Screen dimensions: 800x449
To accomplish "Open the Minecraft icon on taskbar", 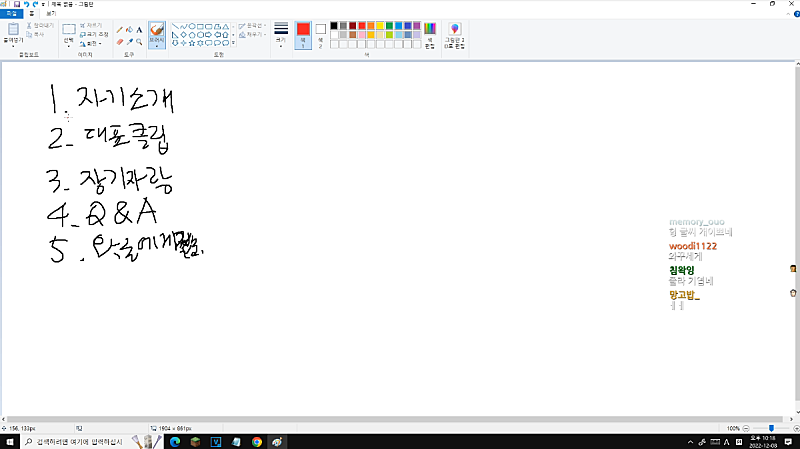I will coord(195,442).
